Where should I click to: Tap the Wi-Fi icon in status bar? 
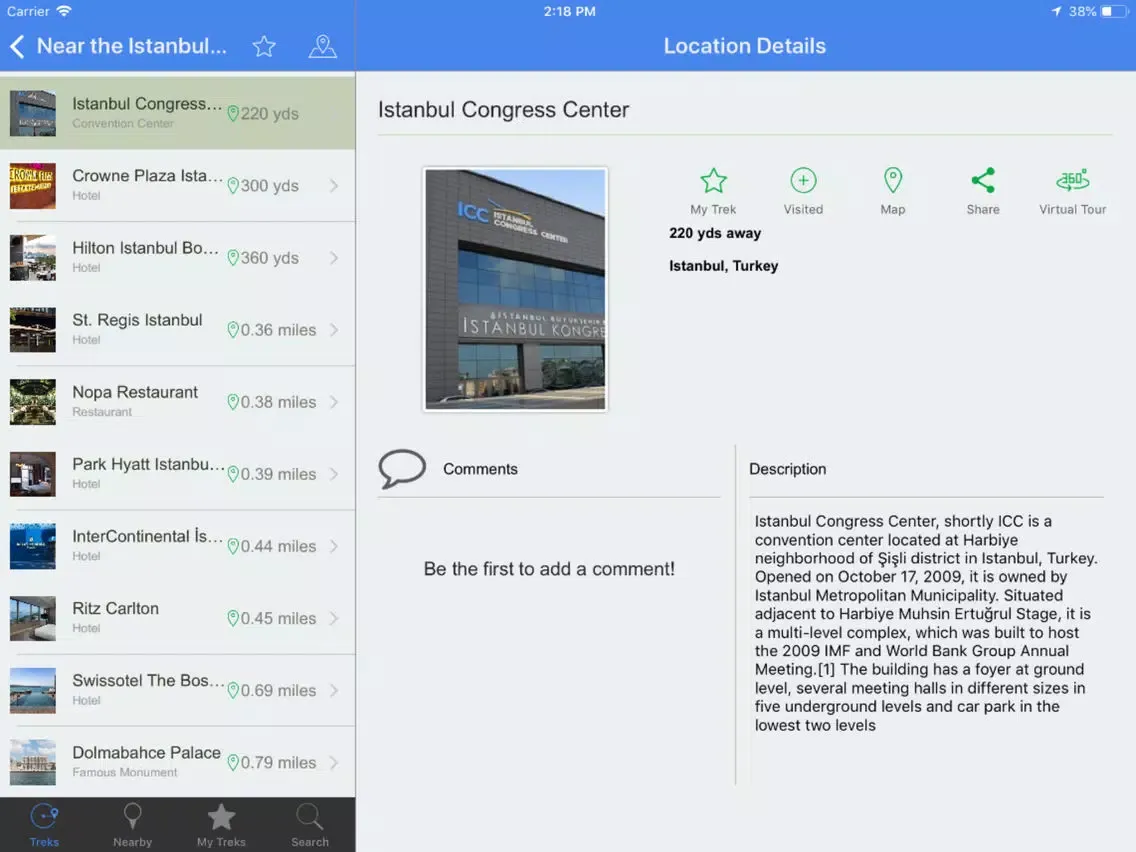[x=64, y=11]
